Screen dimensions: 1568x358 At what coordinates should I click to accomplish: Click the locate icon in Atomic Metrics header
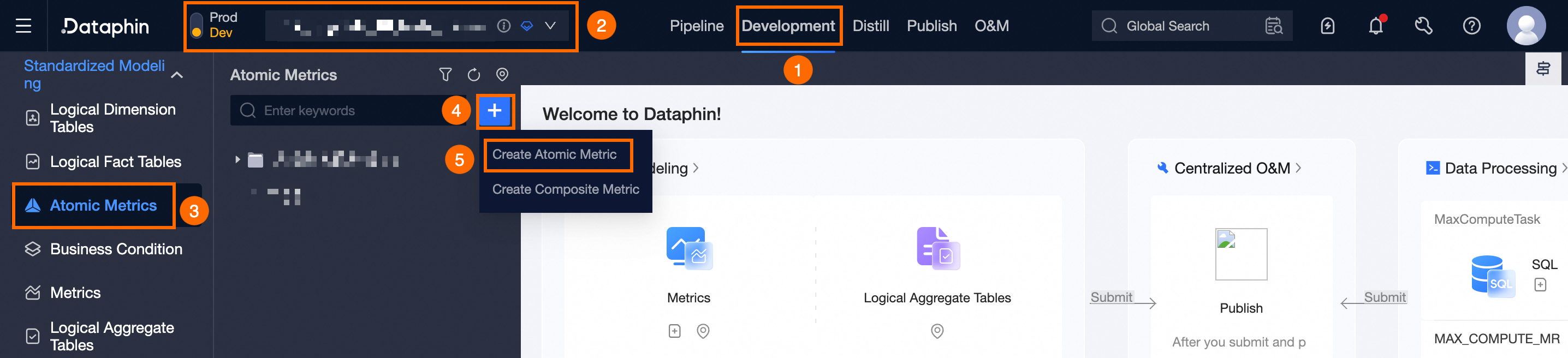point(502,74)
